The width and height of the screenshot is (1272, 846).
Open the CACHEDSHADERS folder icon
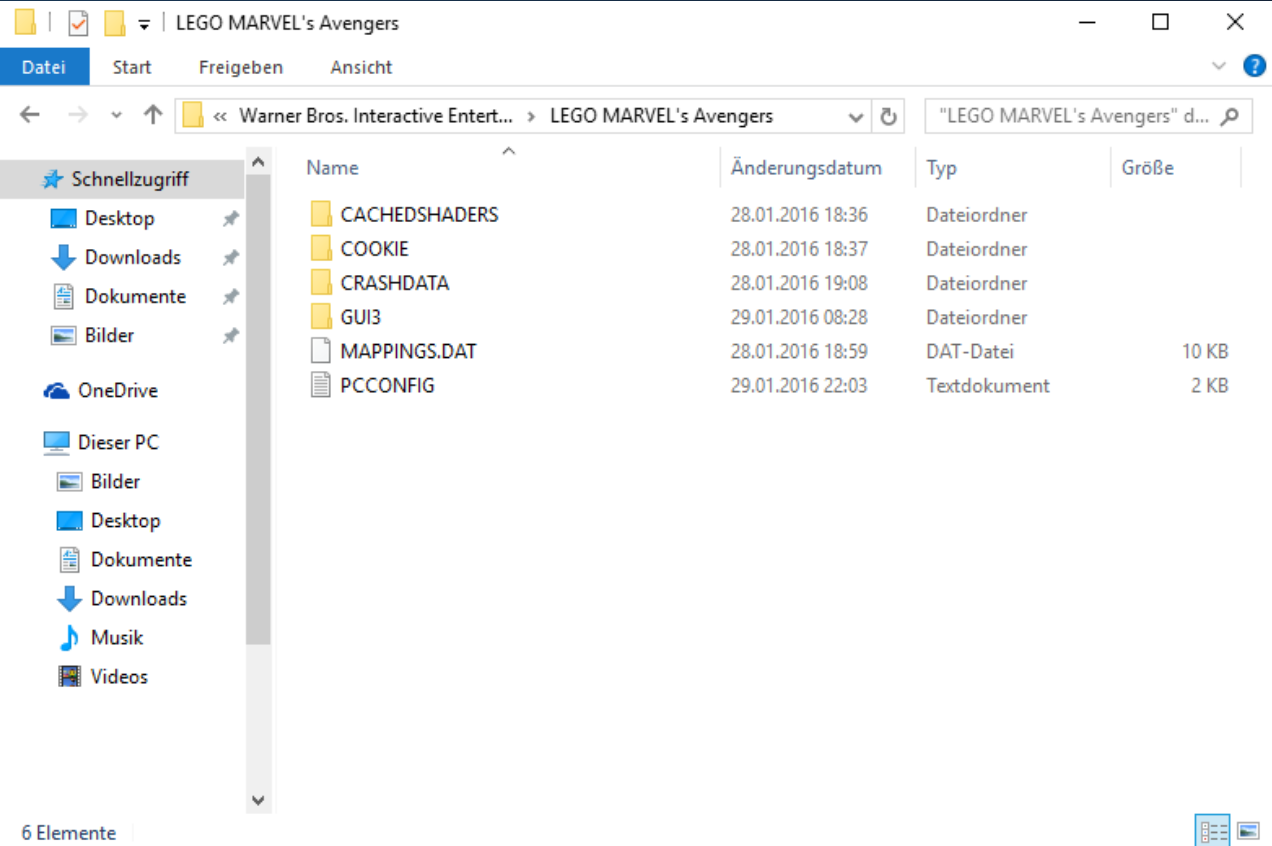tap(320, 214)
